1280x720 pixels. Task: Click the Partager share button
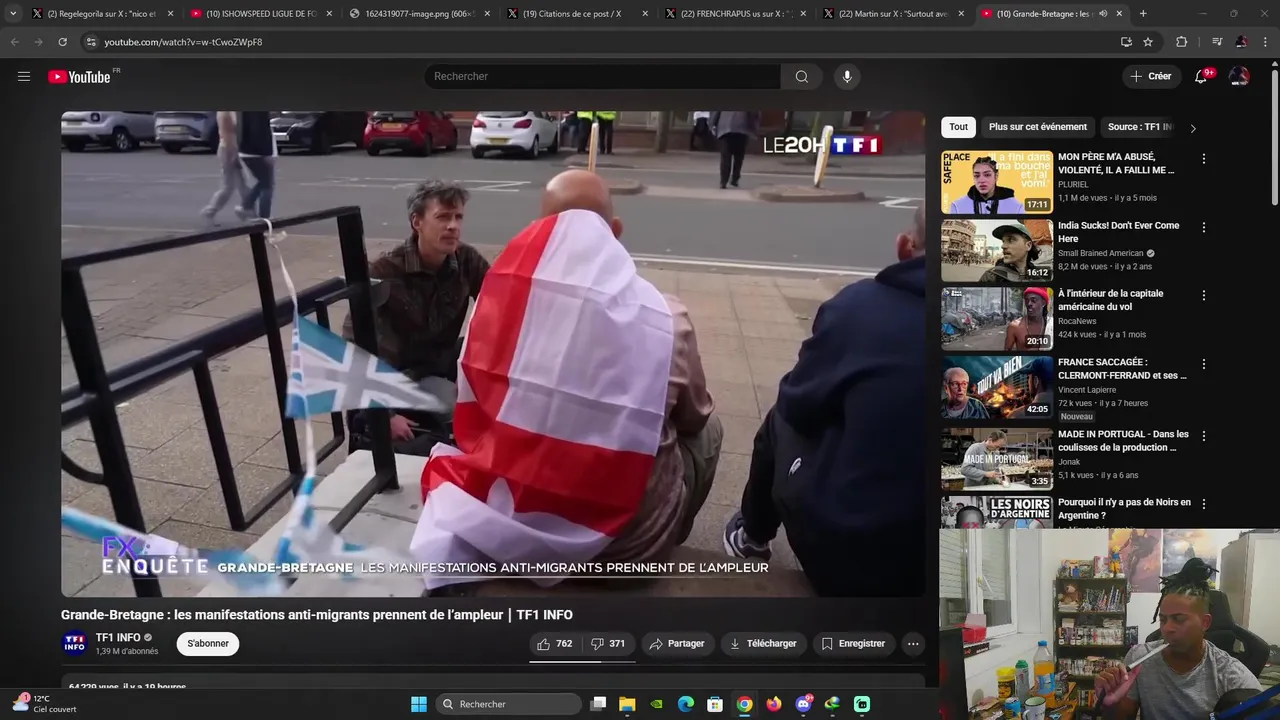(677, 644)
